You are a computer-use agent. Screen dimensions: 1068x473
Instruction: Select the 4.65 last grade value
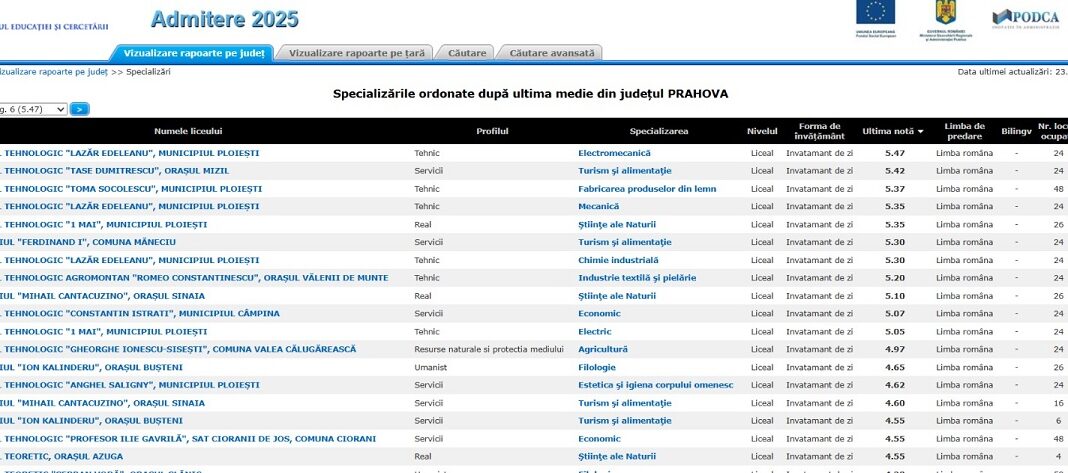pyautogui.click(x=895, y=367)
